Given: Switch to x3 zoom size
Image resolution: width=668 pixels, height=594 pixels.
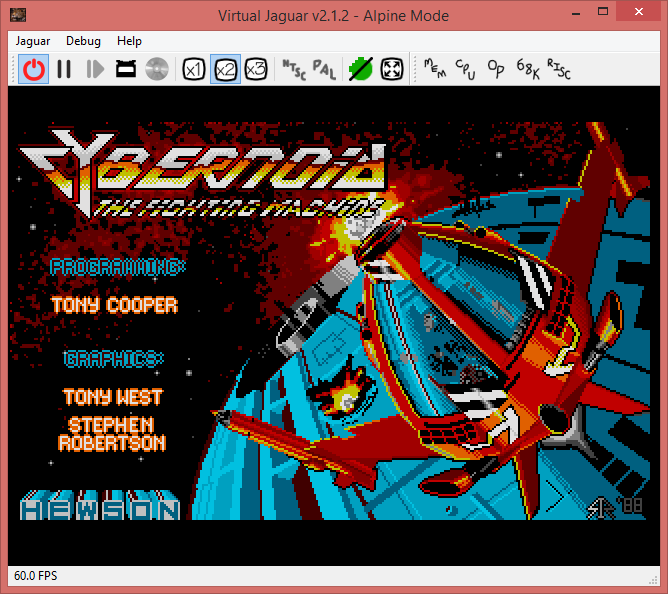Looking at the screenshot, I should [x=256, y=69].
